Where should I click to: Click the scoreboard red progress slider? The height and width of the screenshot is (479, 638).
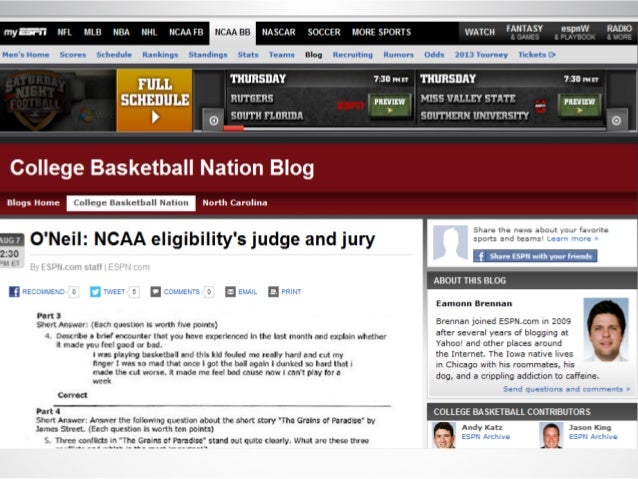(234, 128)
